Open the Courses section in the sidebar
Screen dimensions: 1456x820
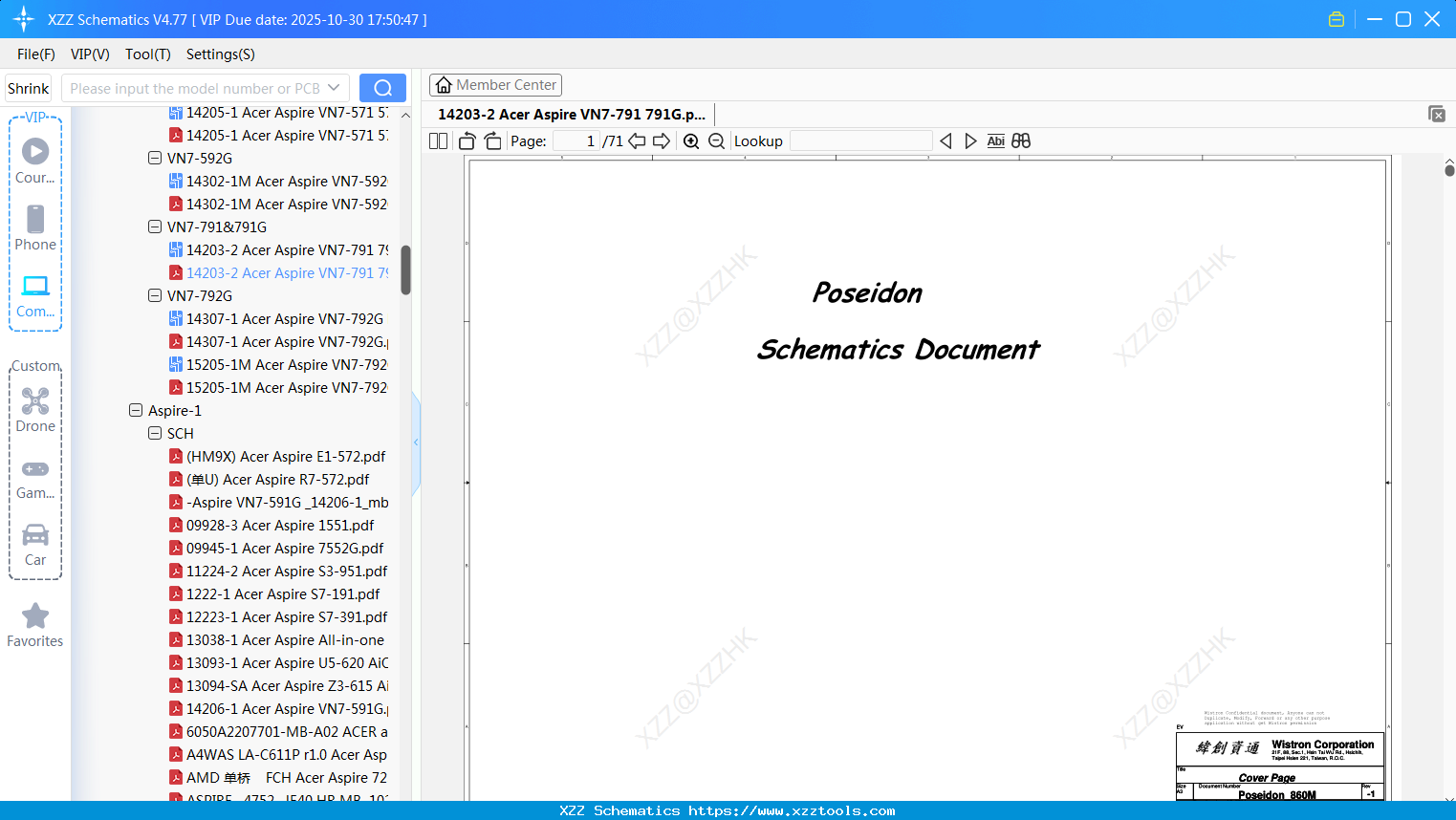click(x=35, y=161)
